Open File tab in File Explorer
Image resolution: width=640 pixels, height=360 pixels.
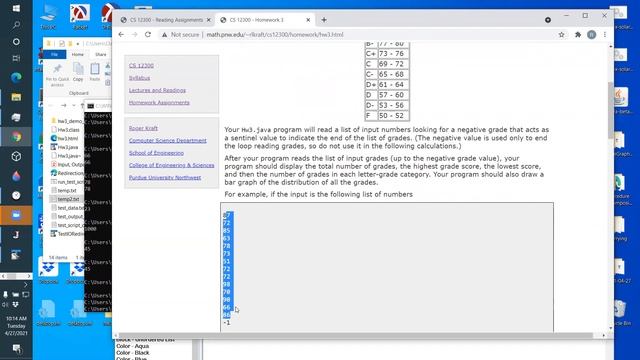point(54,54)
